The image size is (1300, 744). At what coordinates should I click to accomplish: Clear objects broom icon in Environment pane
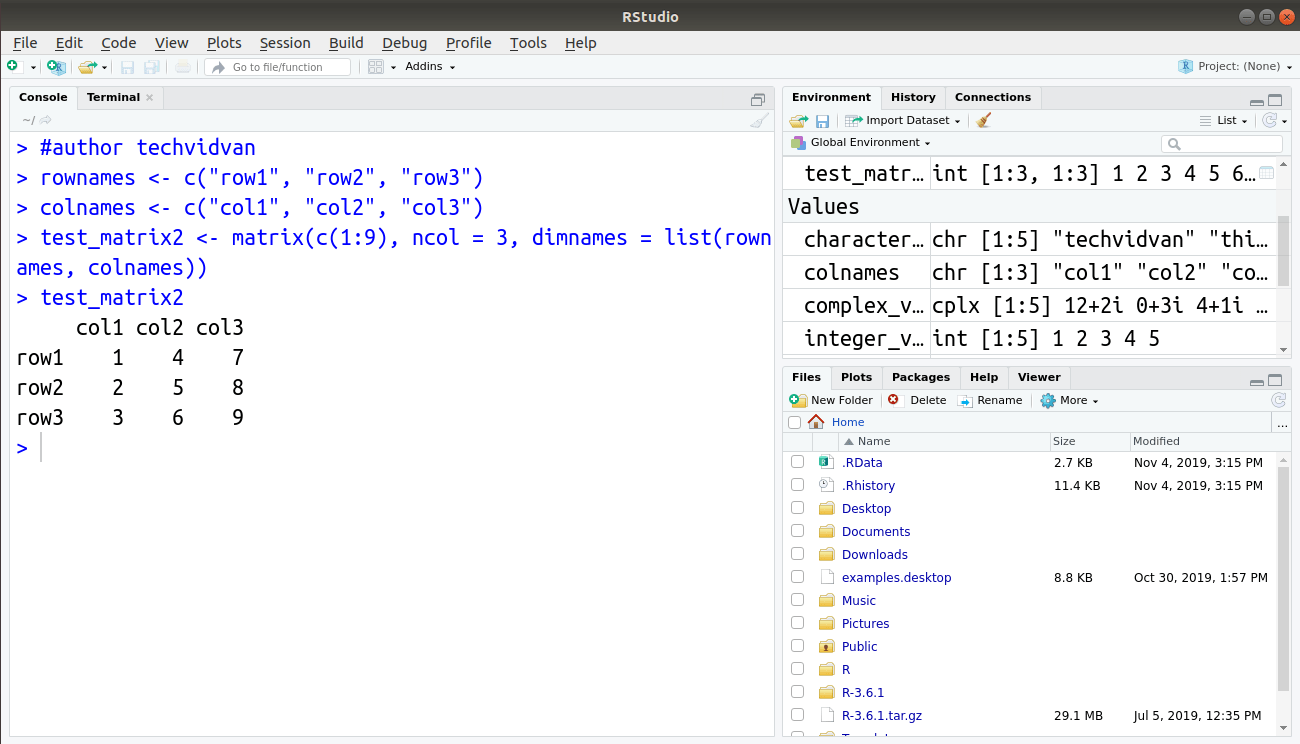984,120
